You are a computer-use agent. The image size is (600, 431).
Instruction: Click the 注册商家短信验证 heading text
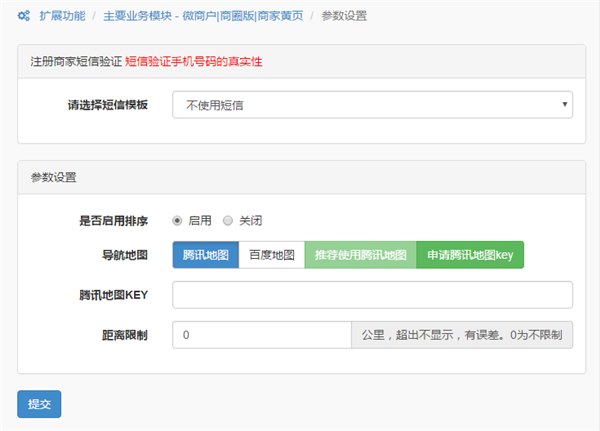[x=76, y=62]
